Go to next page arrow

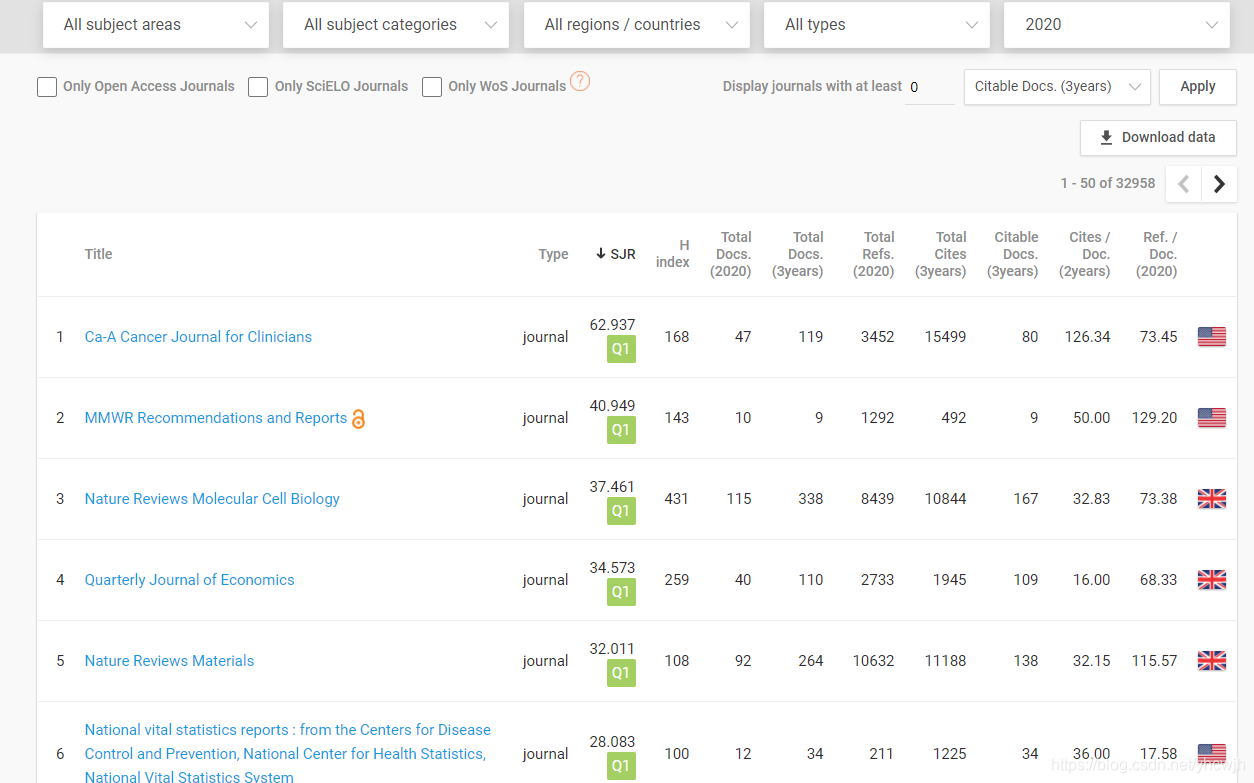point(1219,184)
